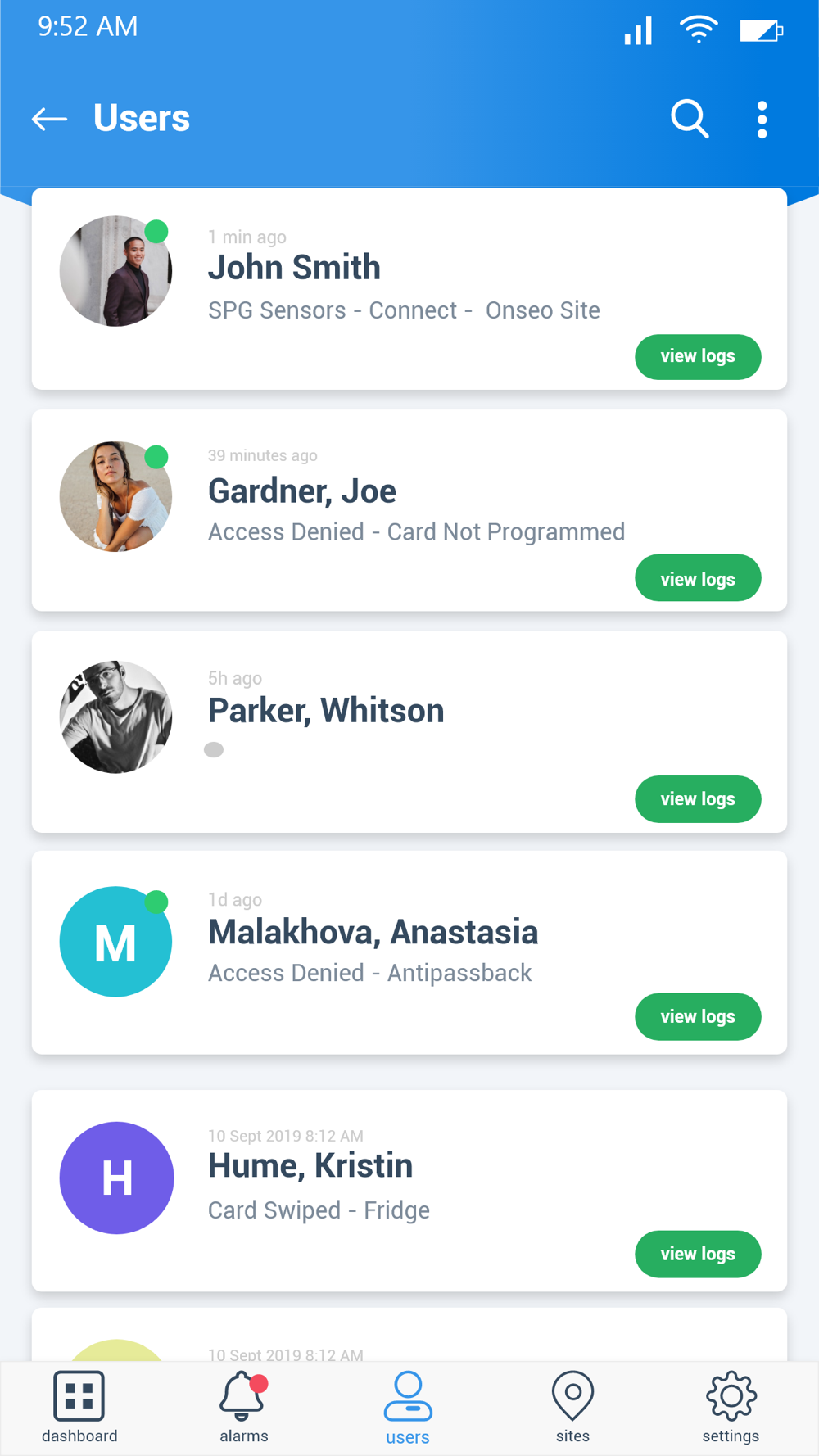Image resolution: width=819 pixels, height=1456 pixels.
Task: Open the Malakhova, Anastasia name entry
Action: pyautogui.click(x=373, y=932)
